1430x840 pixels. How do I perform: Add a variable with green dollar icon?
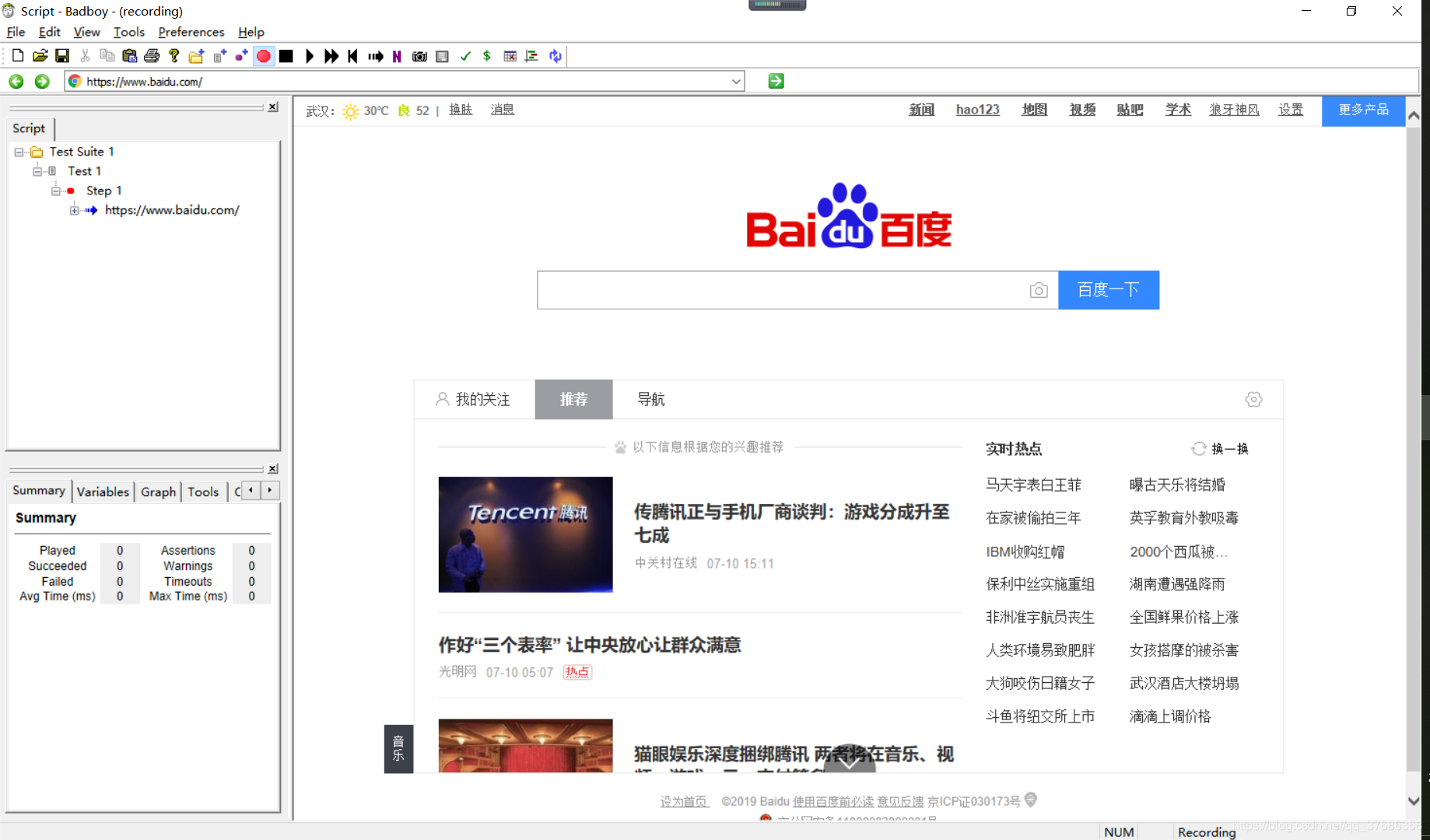pyautogui.click(x=487, y=56)
